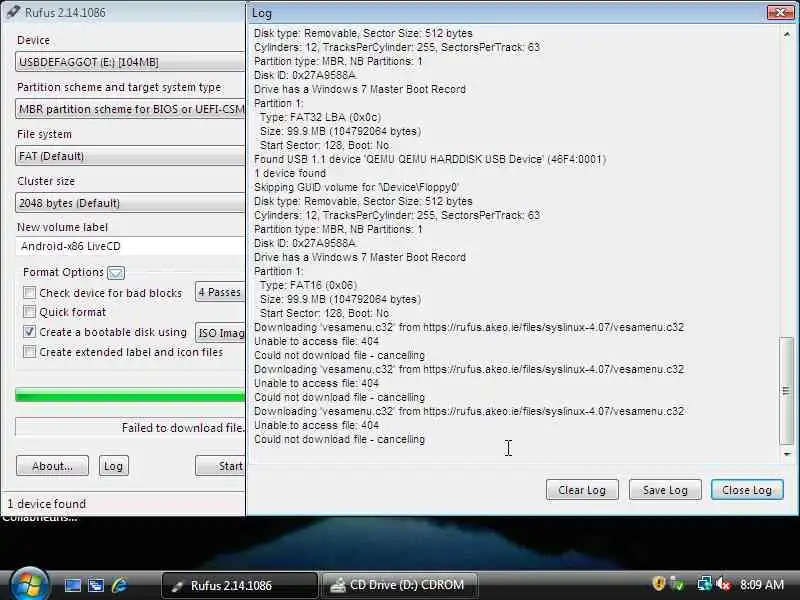
Task: Click the Save Log button
Action: pyautogui.click(x=665, y=490)
